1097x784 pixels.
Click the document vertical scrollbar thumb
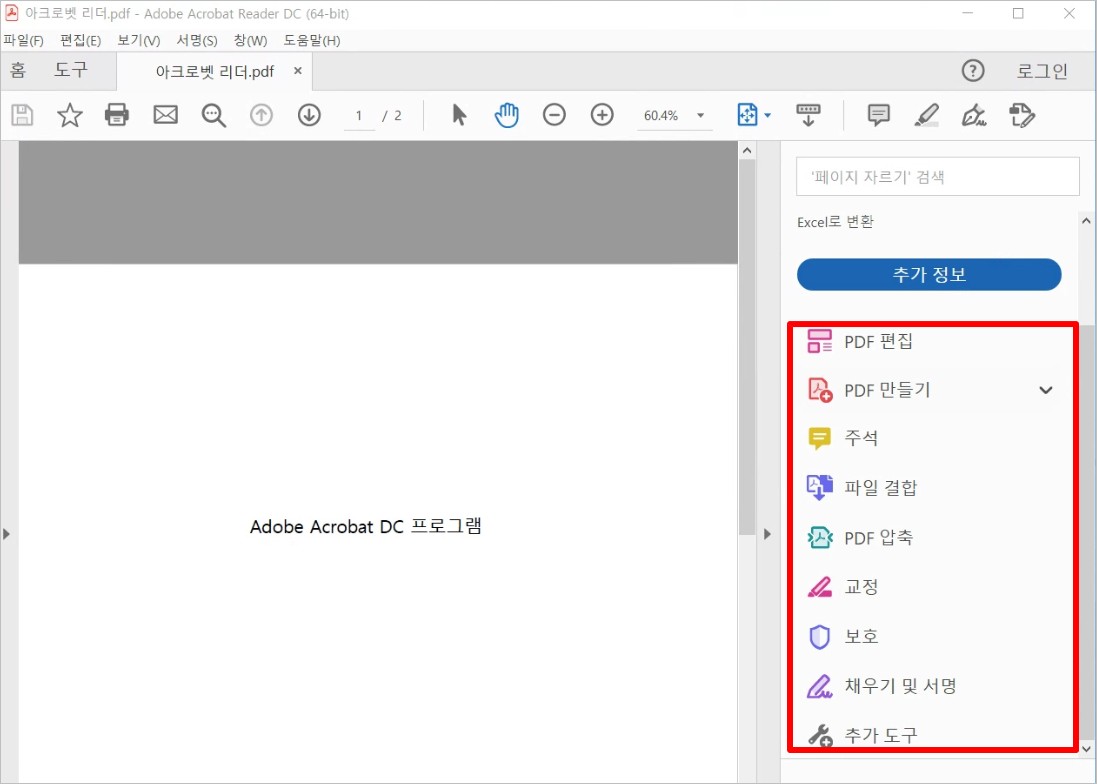pos(747,348)
